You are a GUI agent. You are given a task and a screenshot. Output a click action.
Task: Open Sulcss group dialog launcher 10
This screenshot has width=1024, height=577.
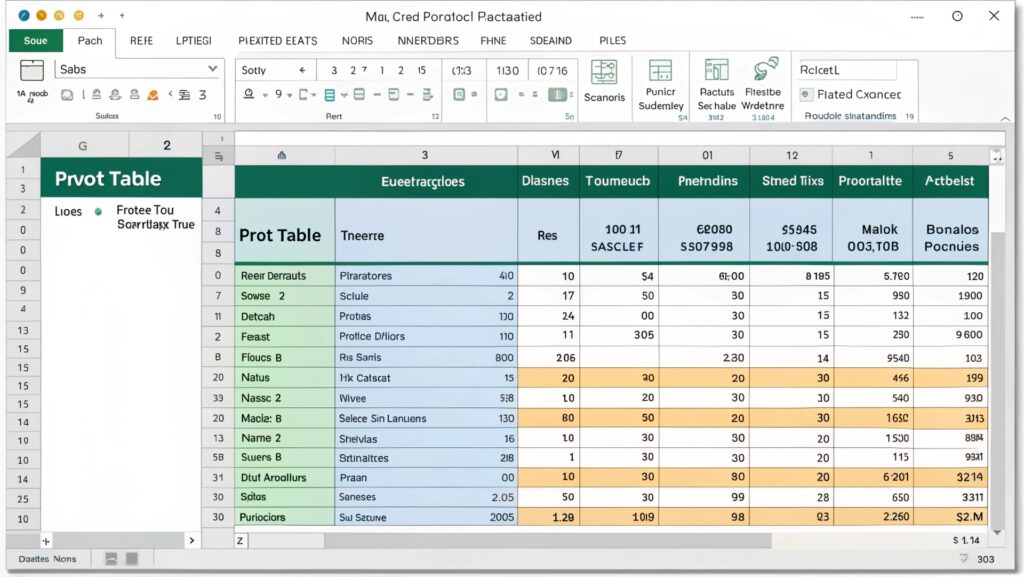[x=217, y=117]
